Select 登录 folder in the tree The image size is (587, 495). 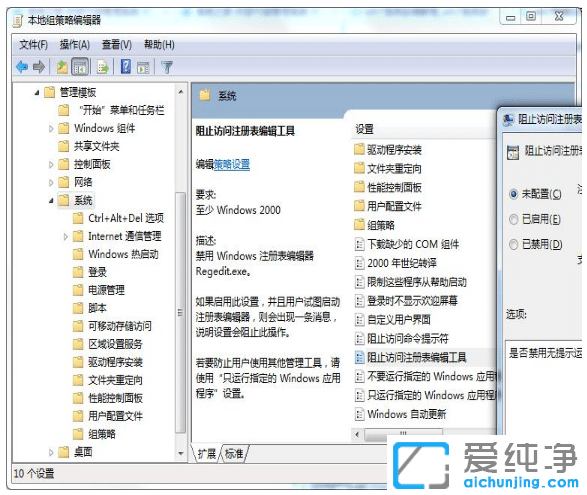tap(97, 272)
